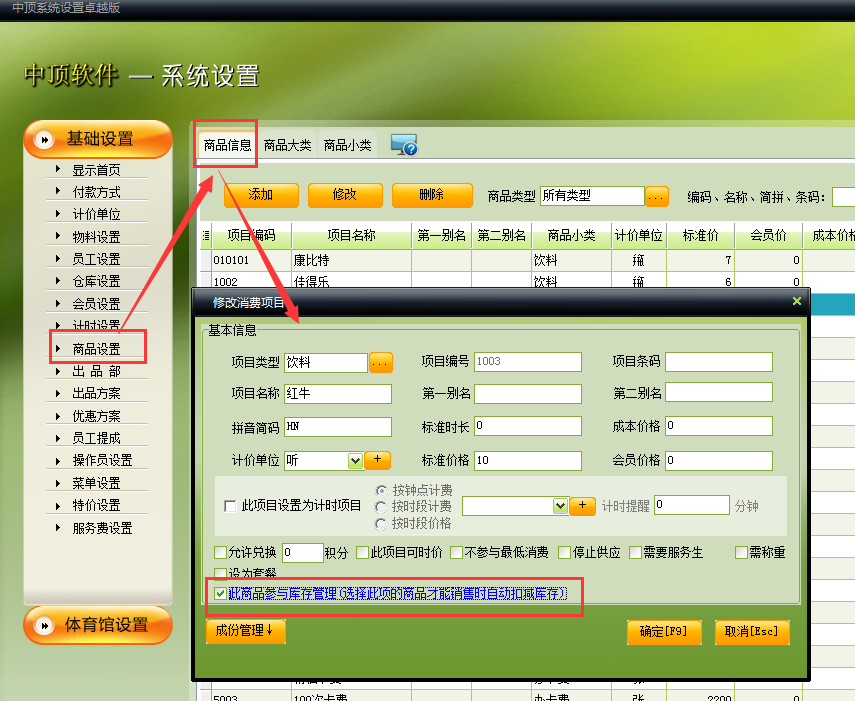Open timing scheme dropdown list

tap(560, 506)
